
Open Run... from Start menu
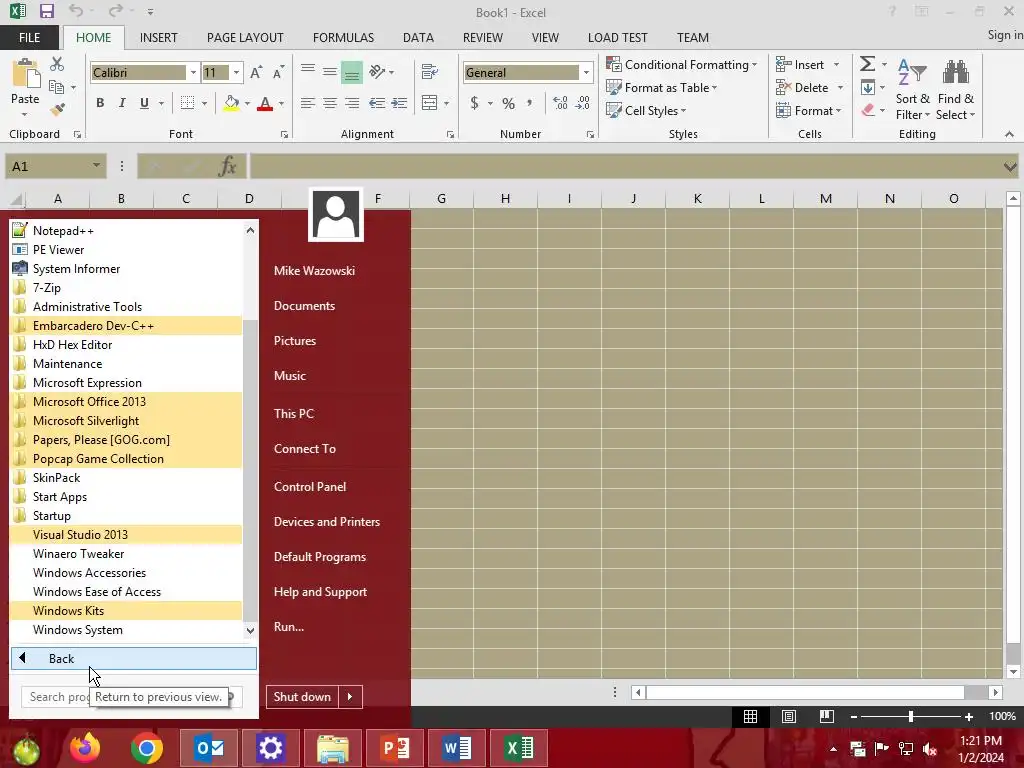[x=289, y=626]
